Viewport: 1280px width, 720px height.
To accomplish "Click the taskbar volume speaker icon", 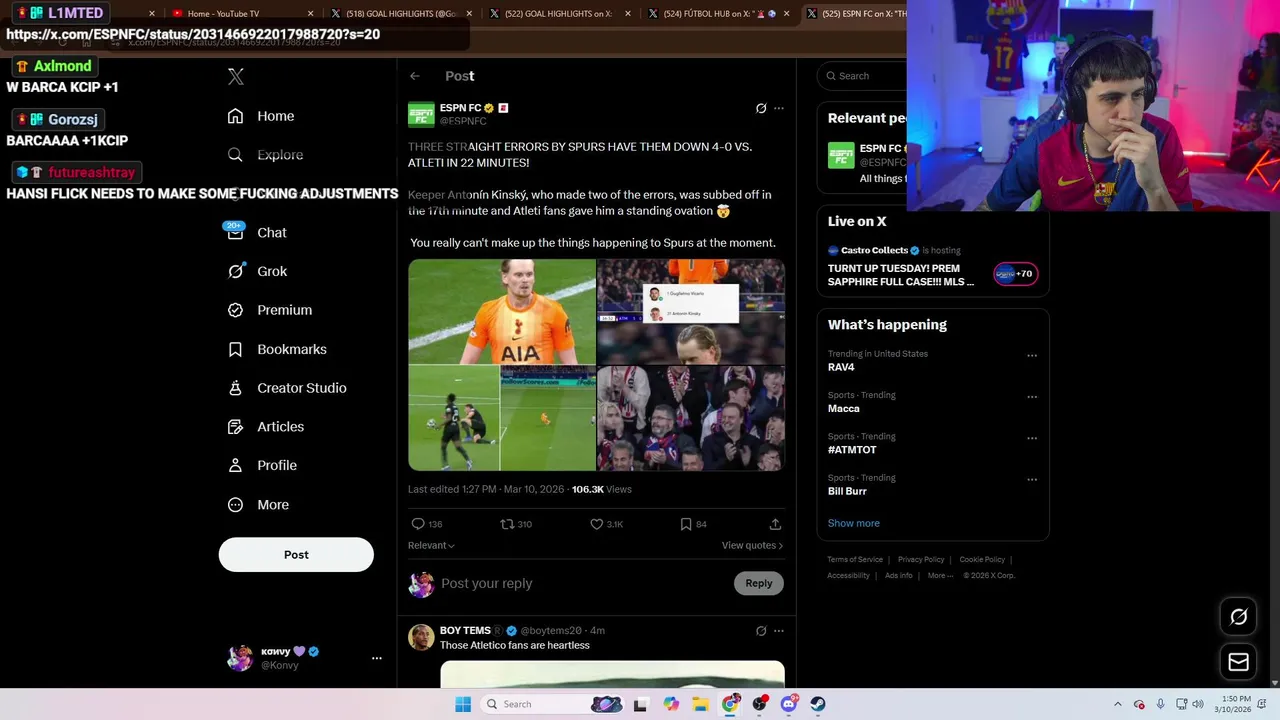I will pyautogui.click(x=1198, y=704).
